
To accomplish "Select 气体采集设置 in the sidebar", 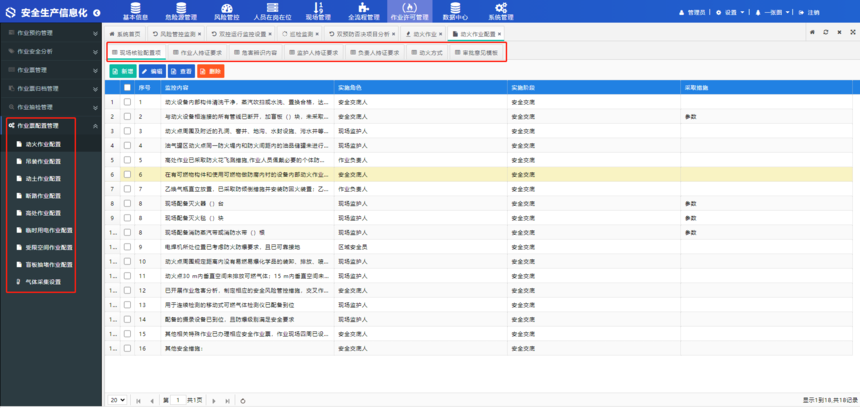I will click(x=49, y=282).
